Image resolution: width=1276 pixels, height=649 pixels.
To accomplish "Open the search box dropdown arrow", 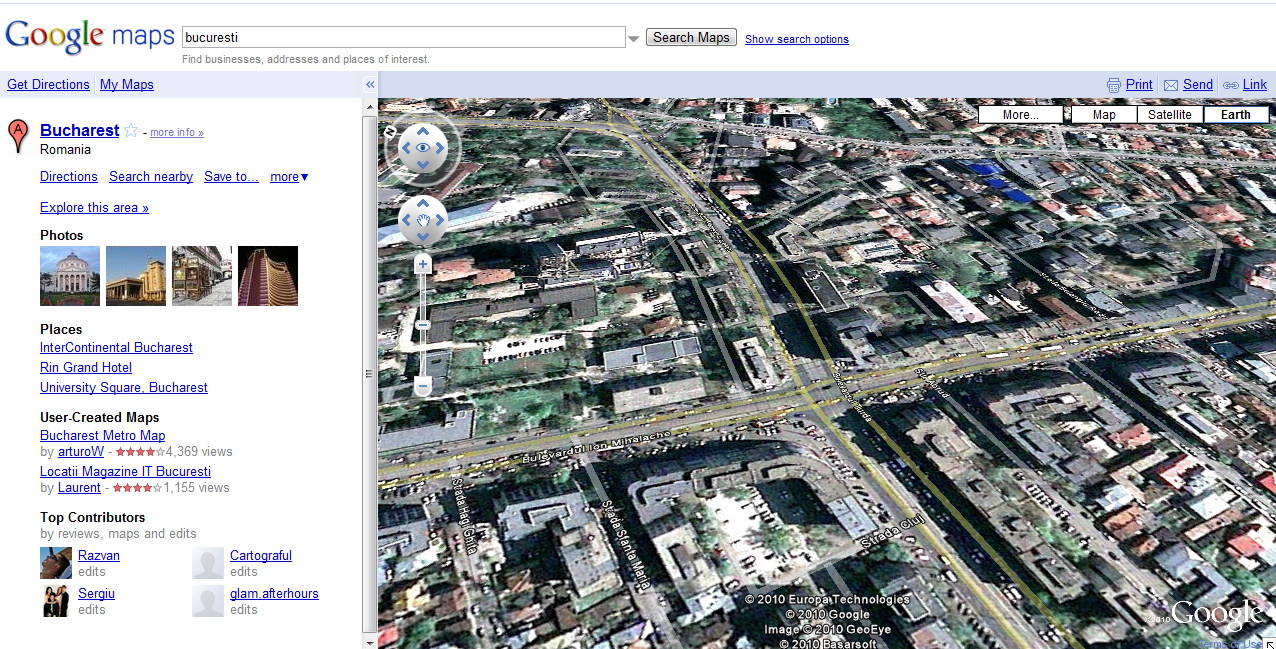I will coord(633,39).
